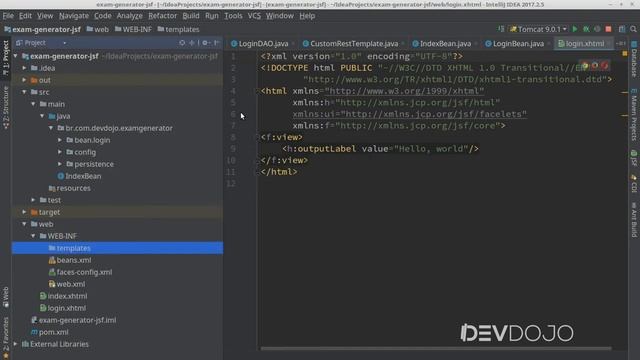This screenshot has height=360, width=640.
Task: Expand the out folder
Action: coord(24,80)
